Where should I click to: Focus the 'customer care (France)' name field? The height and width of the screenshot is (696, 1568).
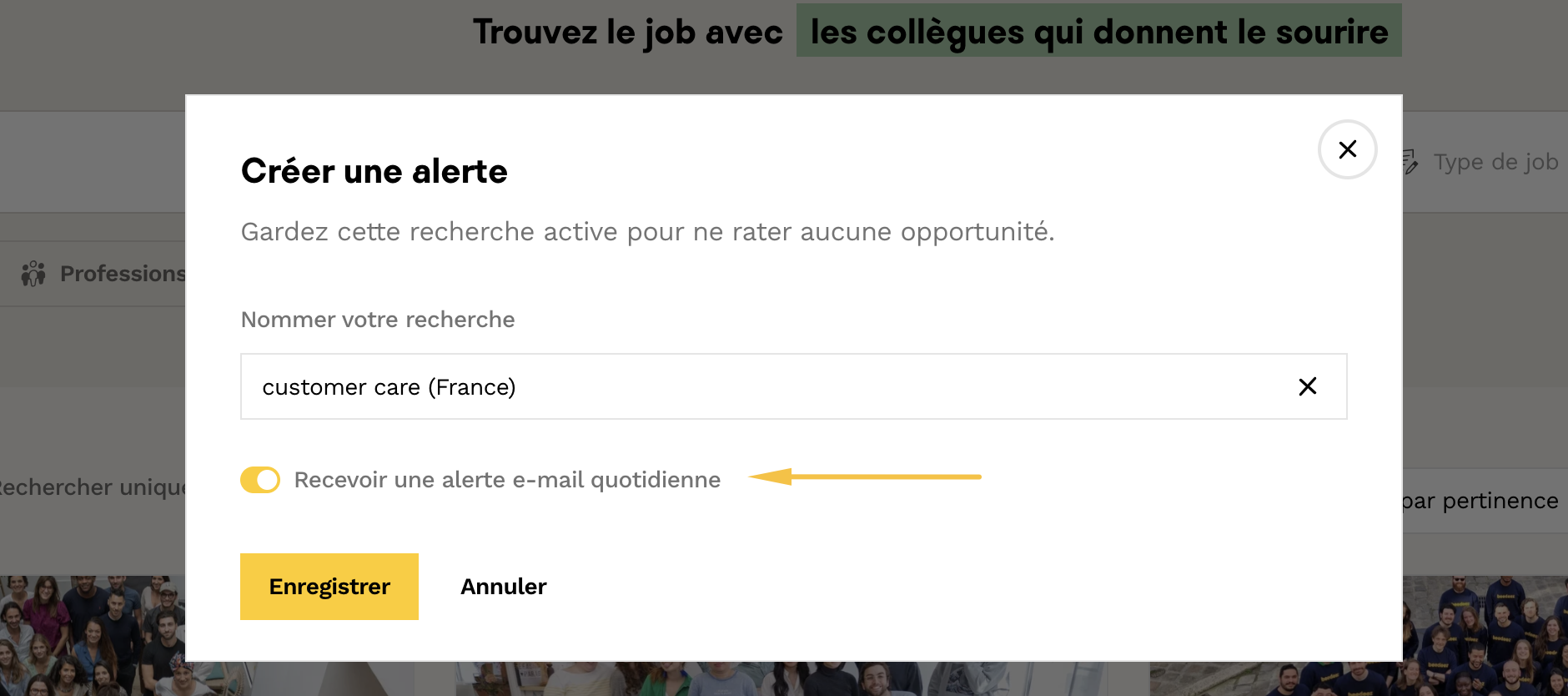pos(751,386)
